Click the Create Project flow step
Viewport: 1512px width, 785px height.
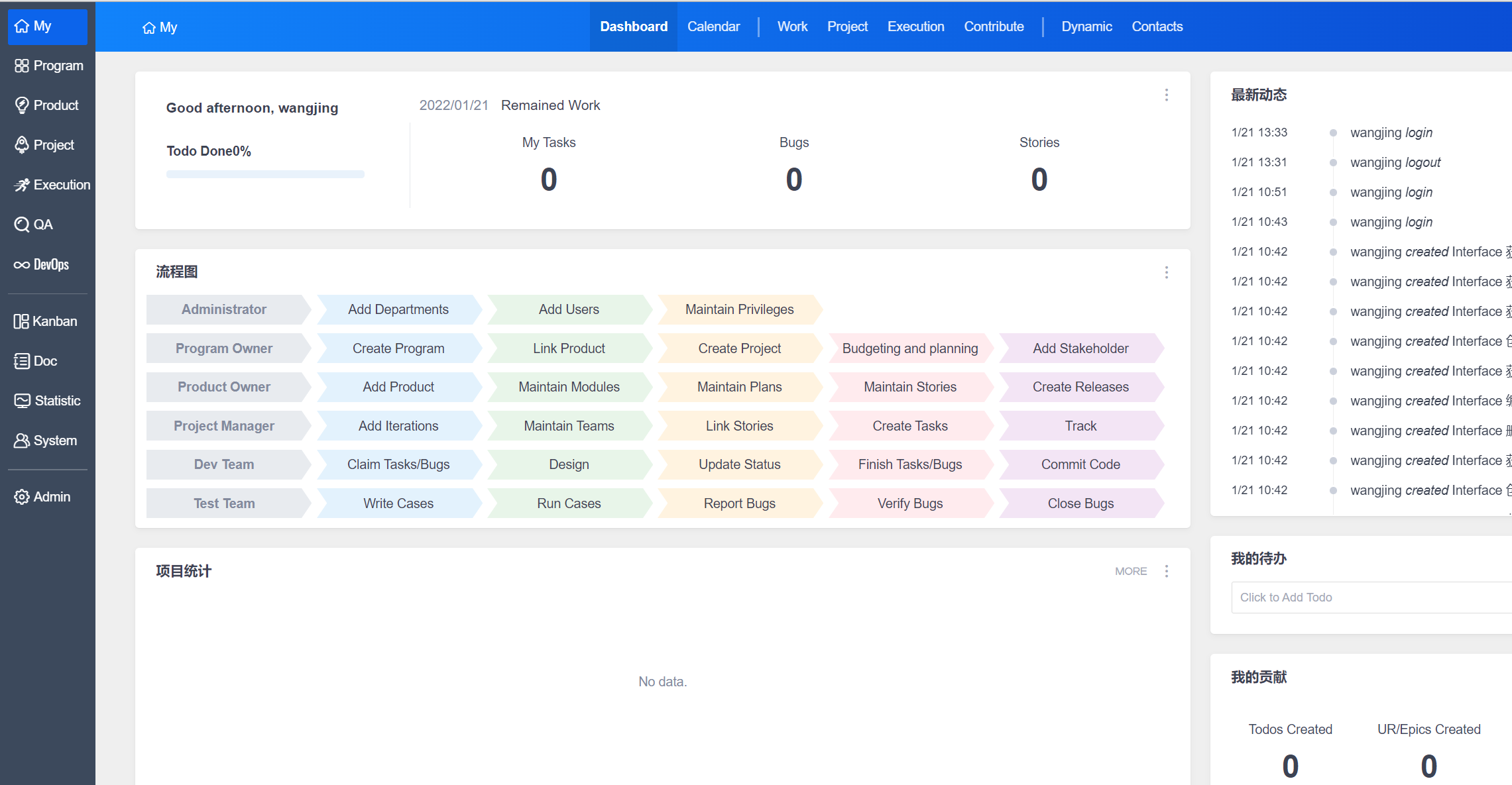(740, 348)
